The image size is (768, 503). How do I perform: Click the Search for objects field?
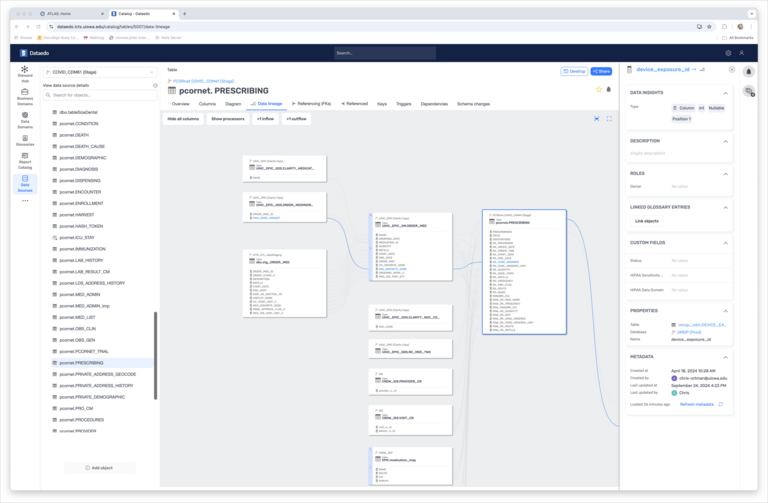100,95
